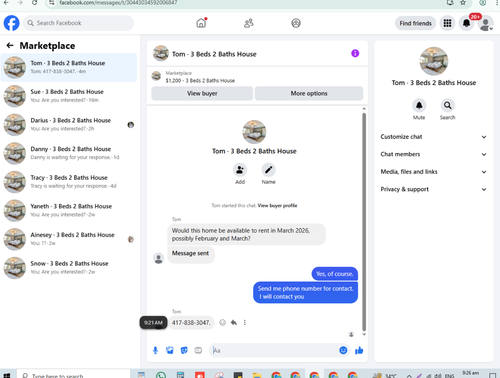
Task: Choose a sticker icon
Action: [184, 350]
